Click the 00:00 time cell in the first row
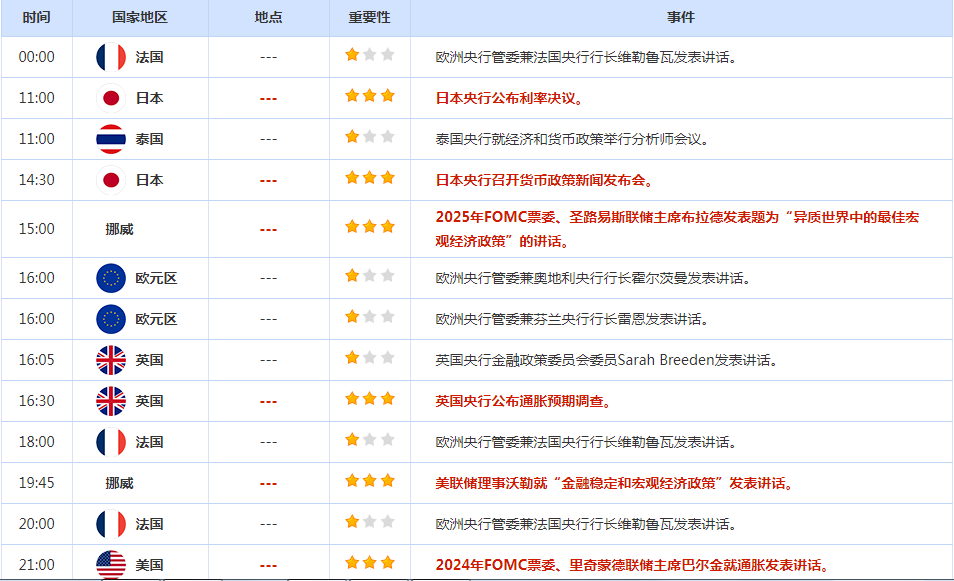 tap(37, 57)
